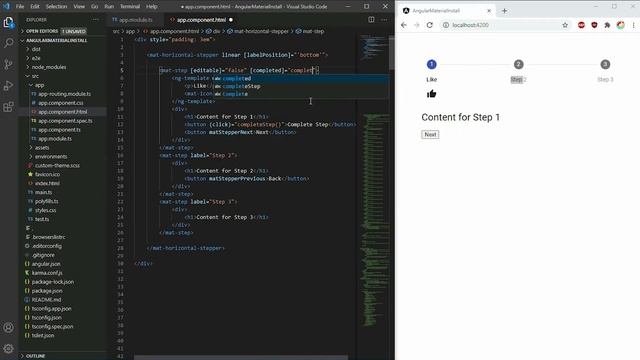Viewport: 640px width, 360px height.
Task: Open the Search view in activity bar
Action: pos(8,43)
